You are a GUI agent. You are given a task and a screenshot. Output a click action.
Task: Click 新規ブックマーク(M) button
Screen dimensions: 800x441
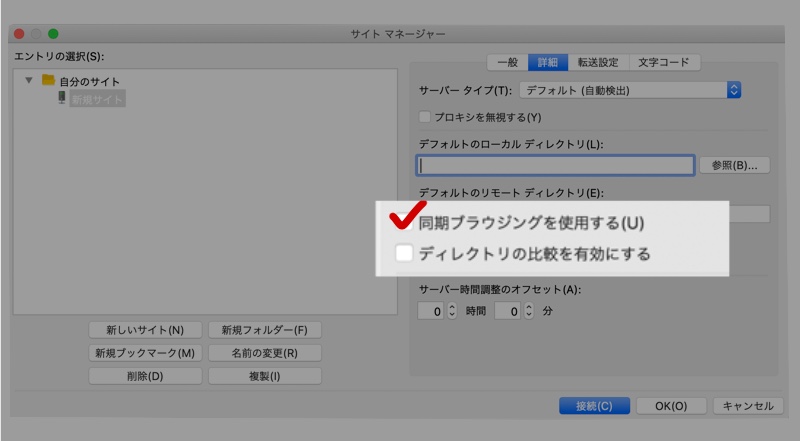[145, 353]
